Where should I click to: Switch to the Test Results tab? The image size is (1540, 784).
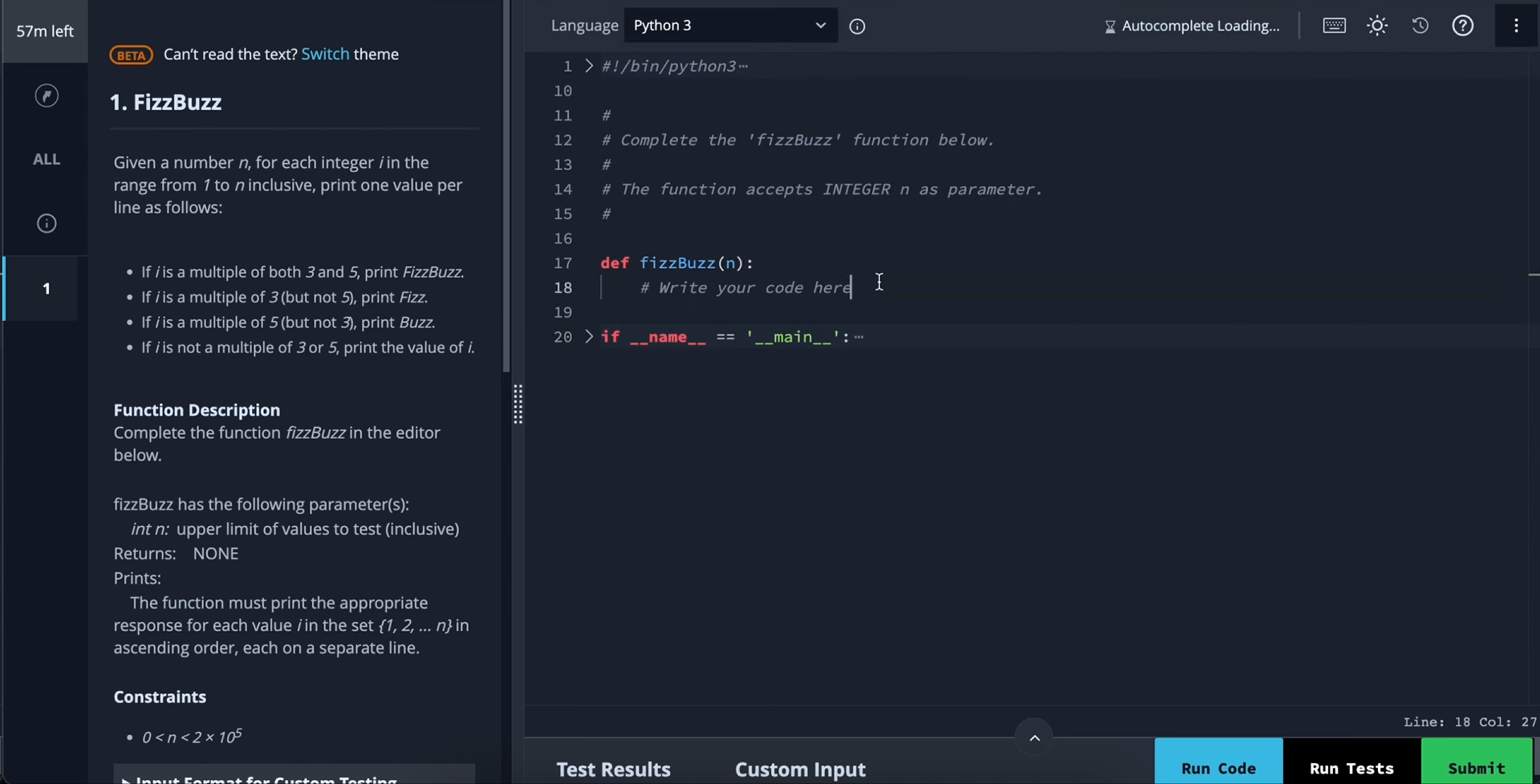[613, 769]
